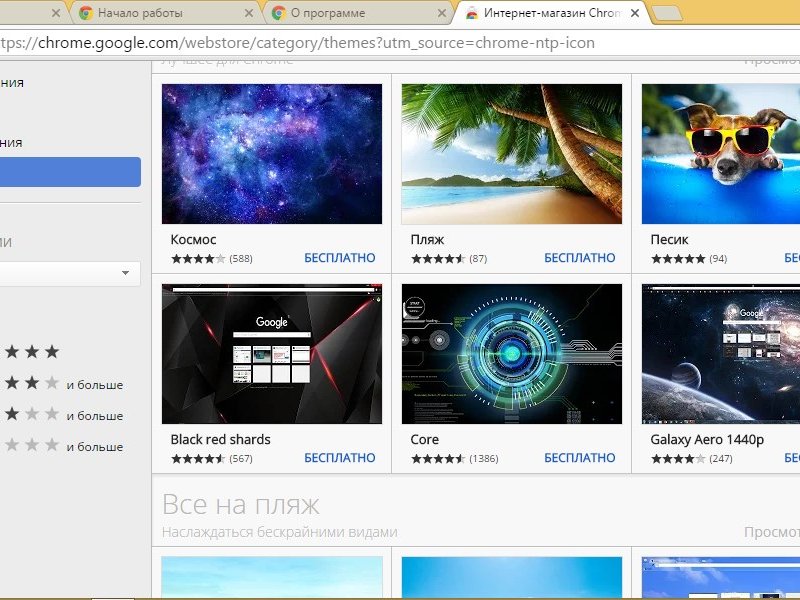Open the Песик dog-in-sunglasses preview image

coord(721,154)
